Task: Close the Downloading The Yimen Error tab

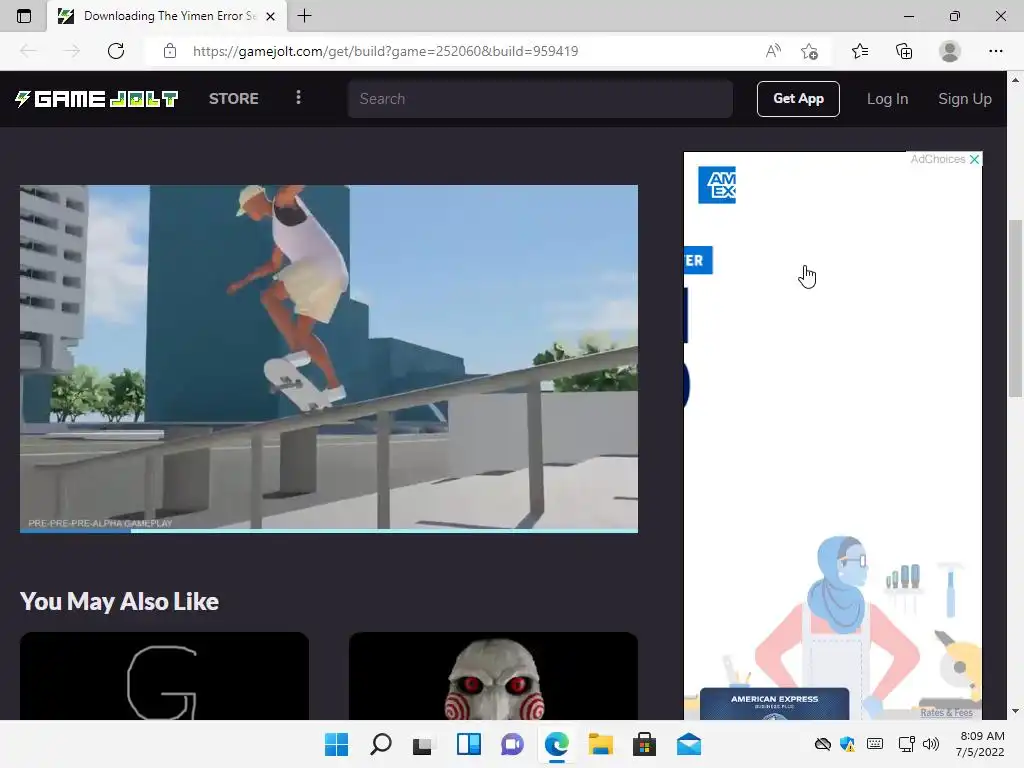Action: (270, 16)
